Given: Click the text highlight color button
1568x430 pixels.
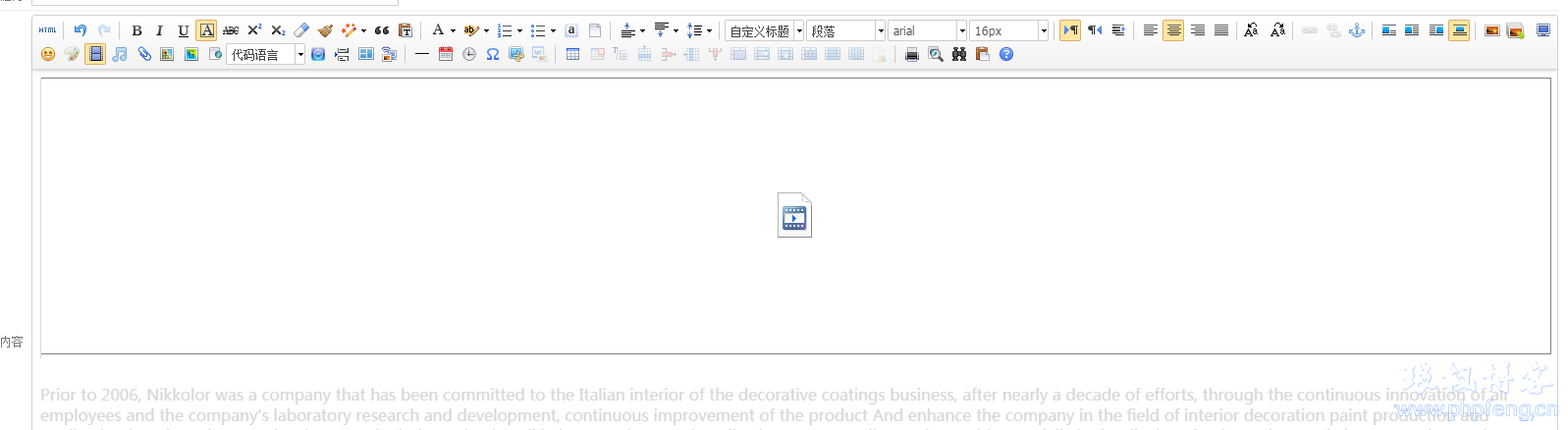Looking at the screenshot, I should point(471,30).
